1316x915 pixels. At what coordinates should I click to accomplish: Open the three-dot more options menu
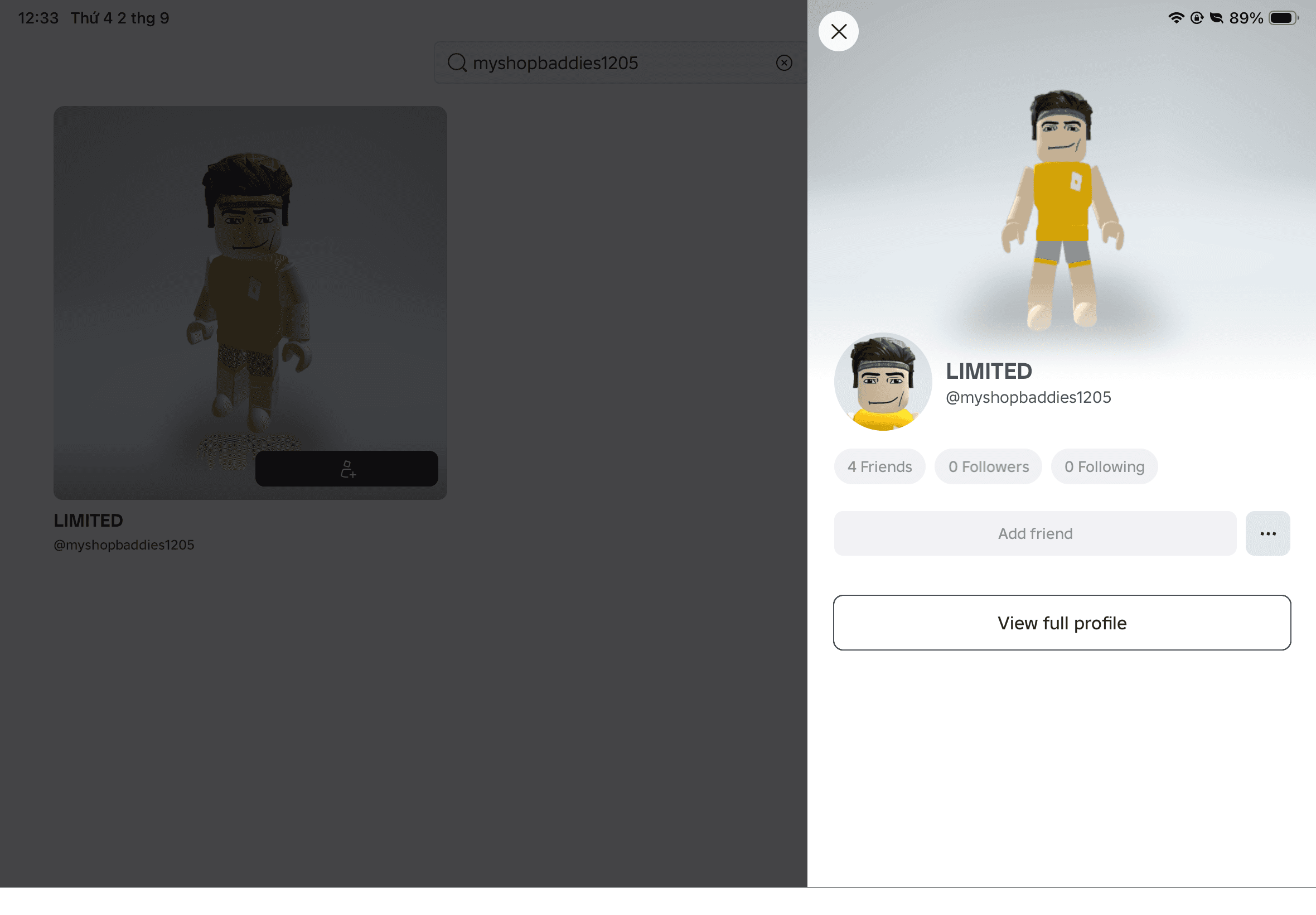(1267, 533)
